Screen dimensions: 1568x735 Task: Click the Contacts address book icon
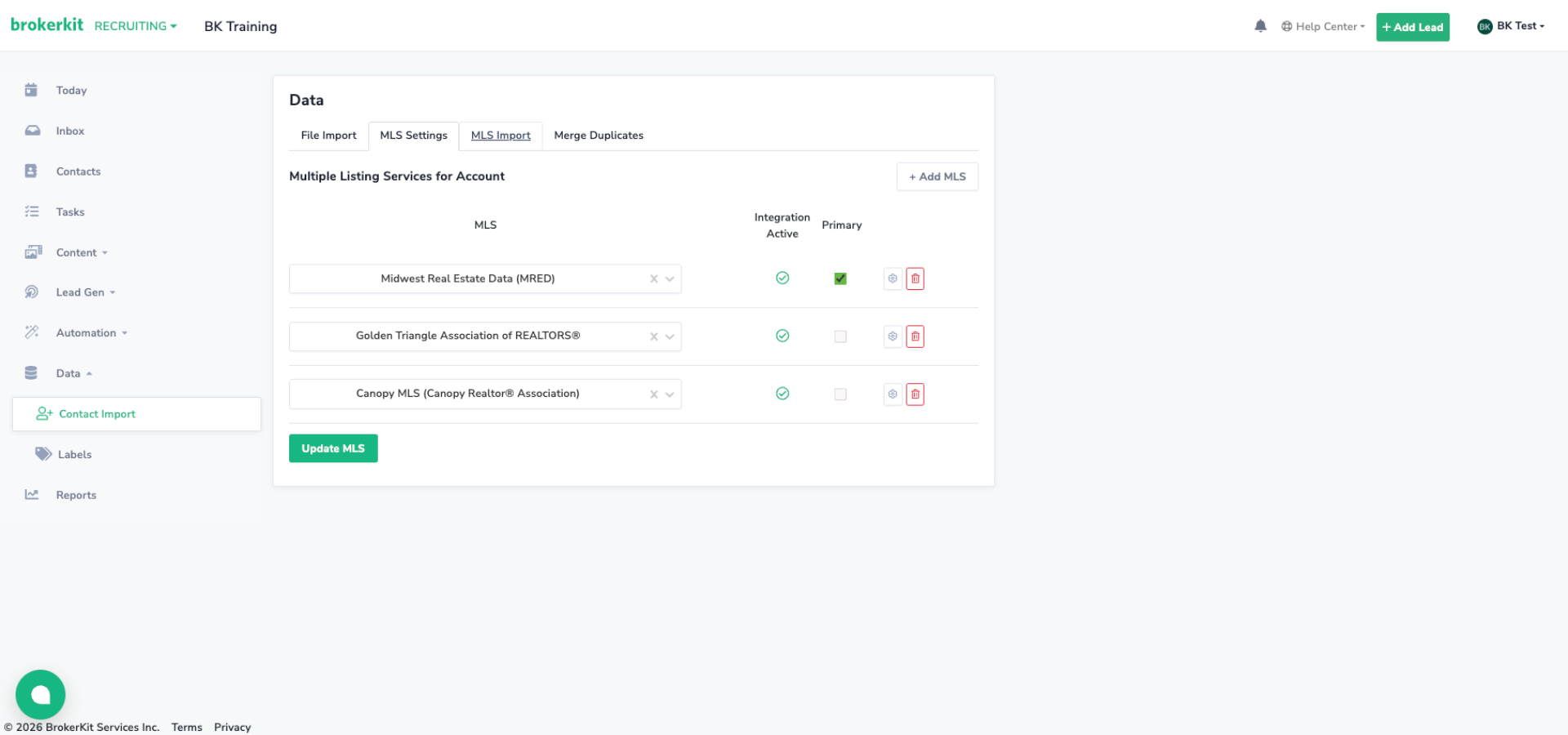[31, 171]
